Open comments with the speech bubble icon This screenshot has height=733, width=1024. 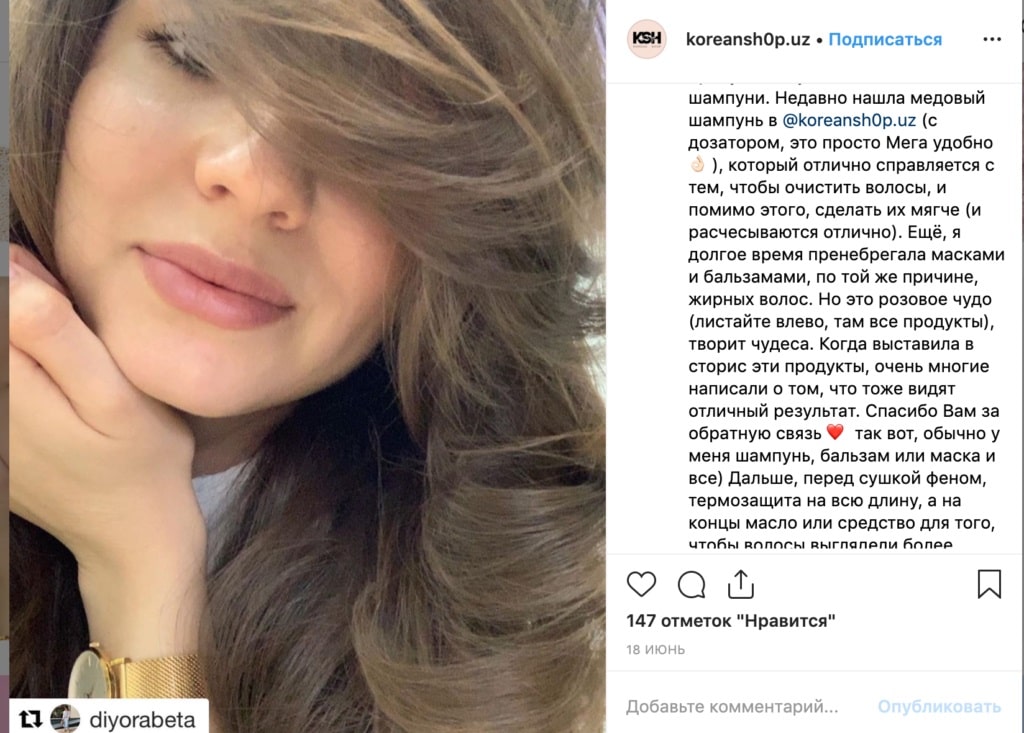click(691, 584)
